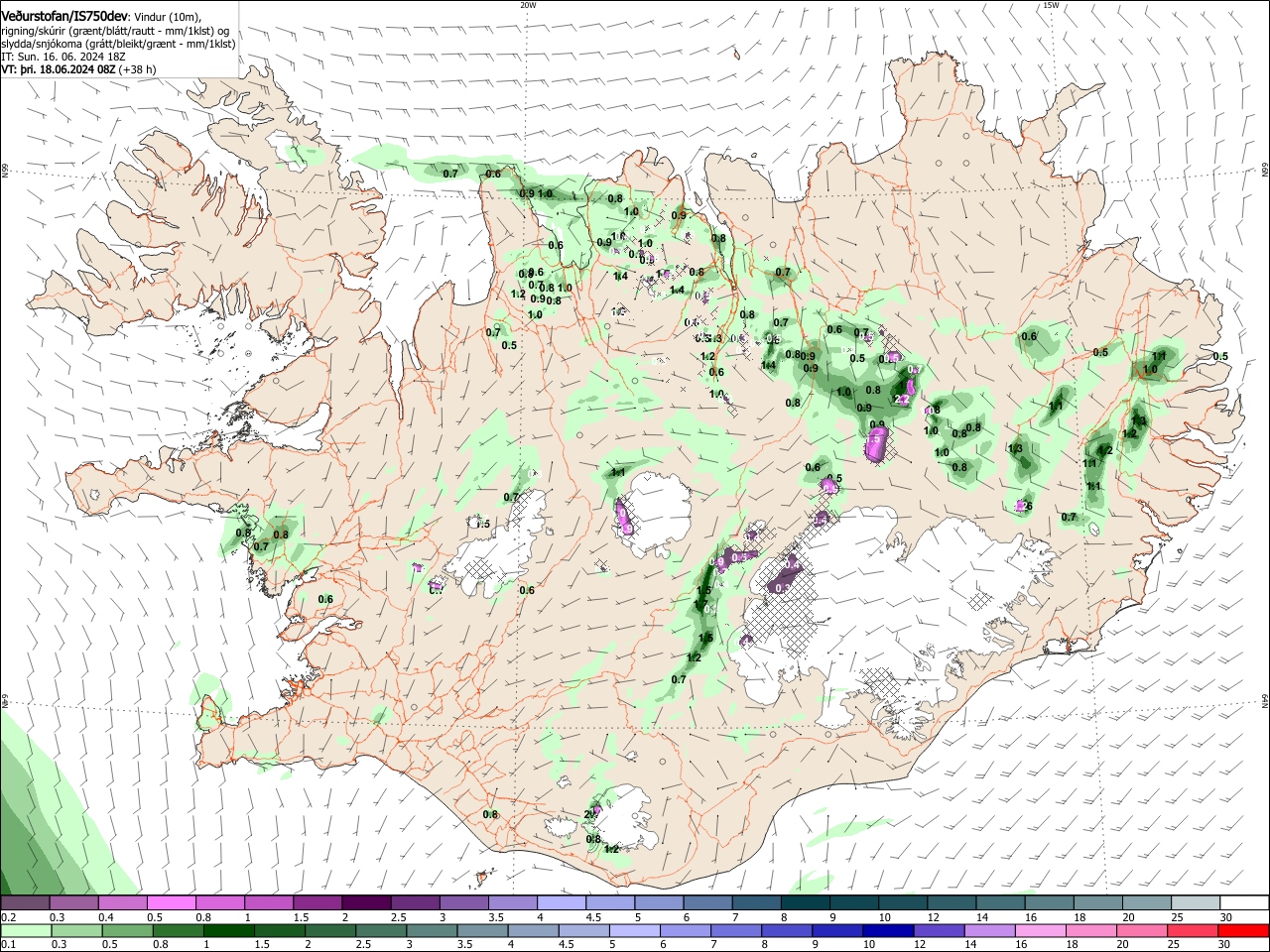Click the 2.6 precipitation value on the map

[x=1025, y=507]
